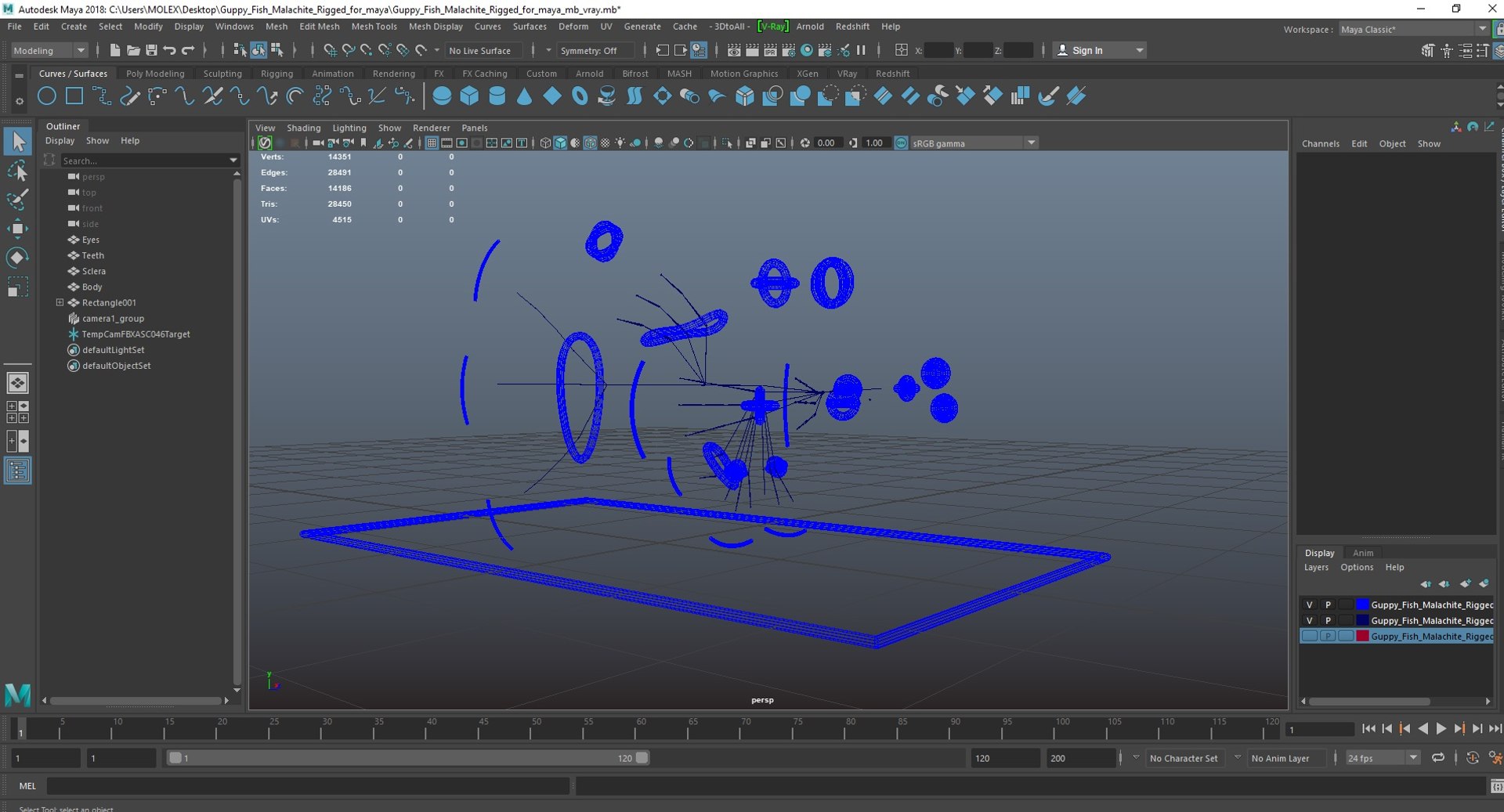The height and width of the screenshot is (812, 1504).
Task: Create a NURBS cube from shelf
Action: (x=469, y=96)
